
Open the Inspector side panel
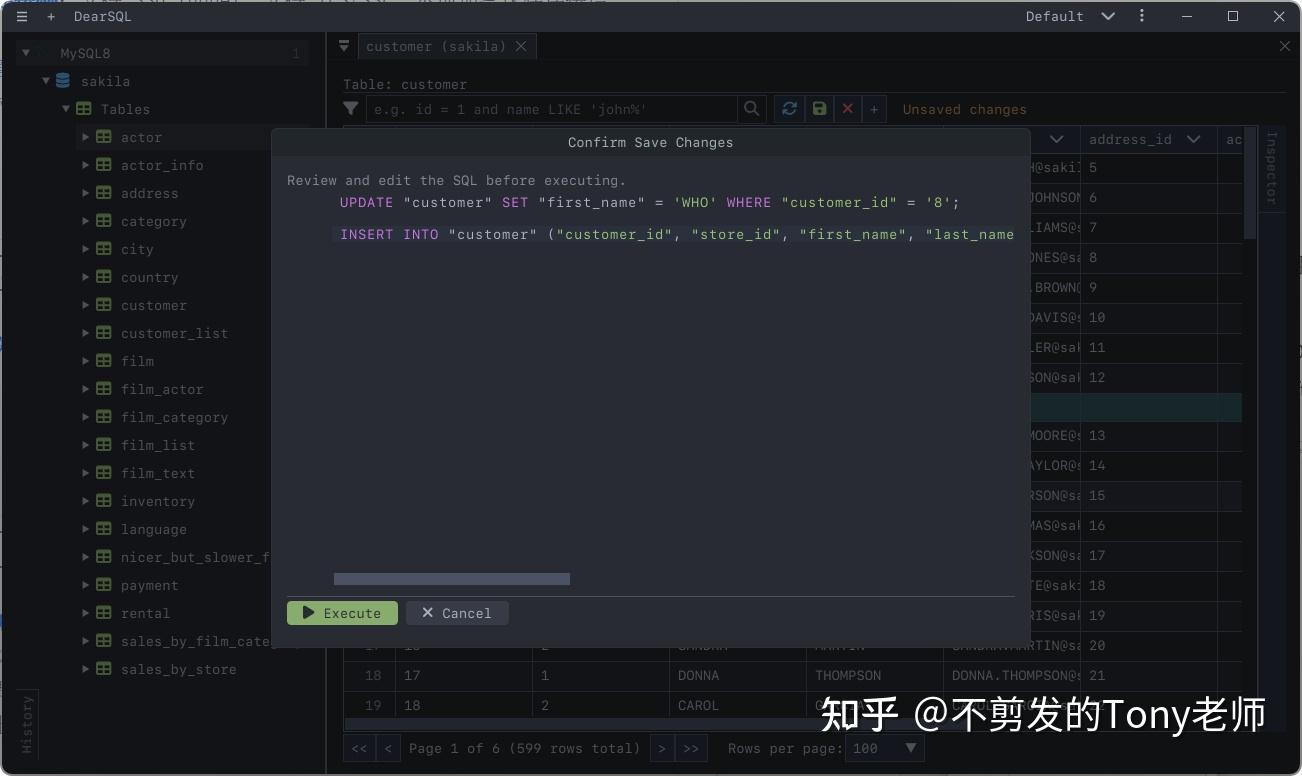pyautogui.click(x=1271, y=168)
